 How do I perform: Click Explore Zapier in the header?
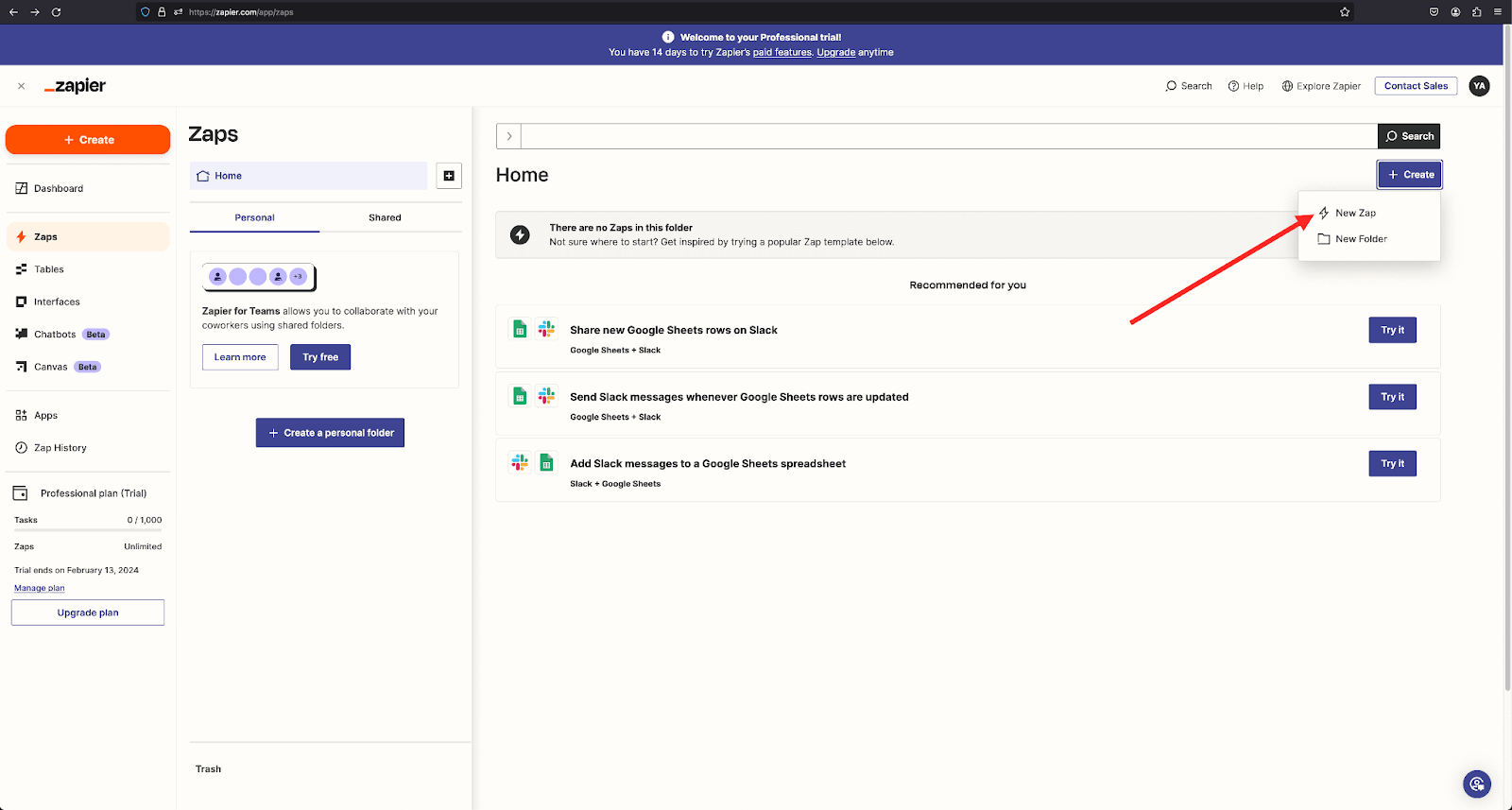pos(1321,86)
